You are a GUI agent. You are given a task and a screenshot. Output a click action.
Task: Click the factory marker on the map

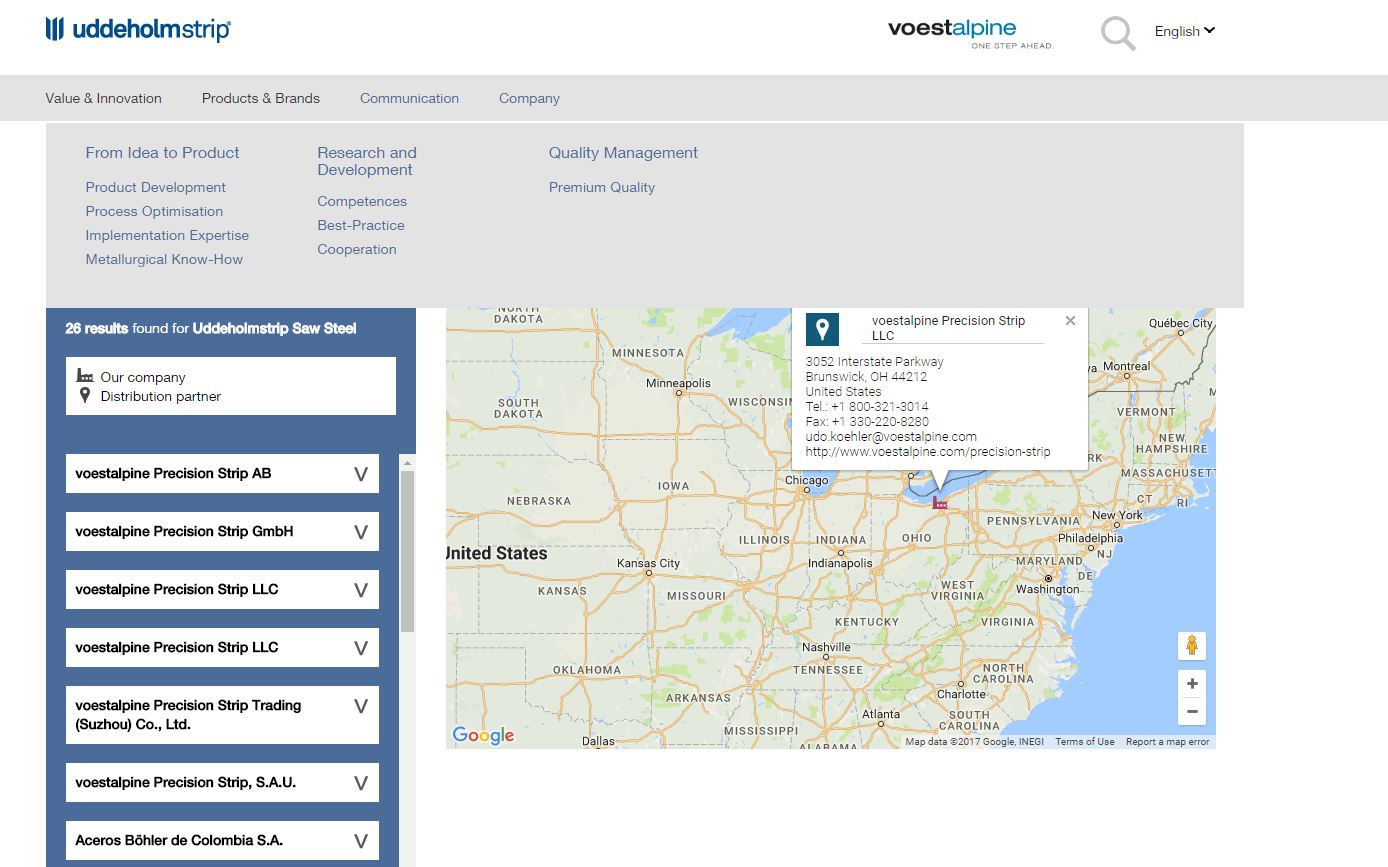[939, 502]
